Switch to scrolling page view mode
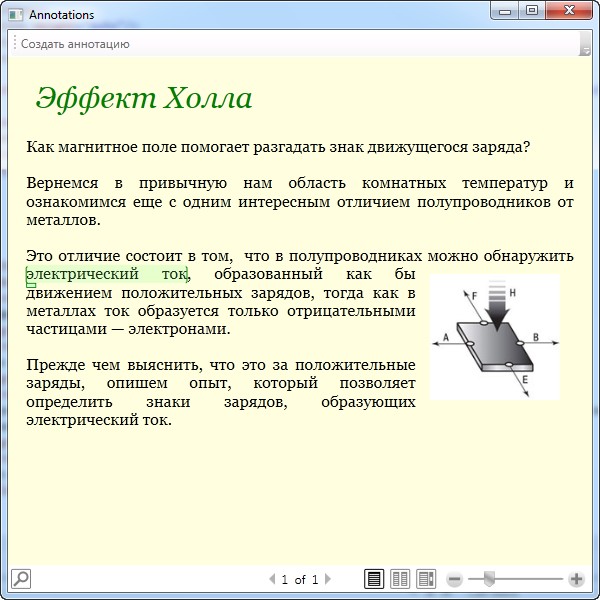The height and width of the screenshot is (600, 600). pos(426,579)
